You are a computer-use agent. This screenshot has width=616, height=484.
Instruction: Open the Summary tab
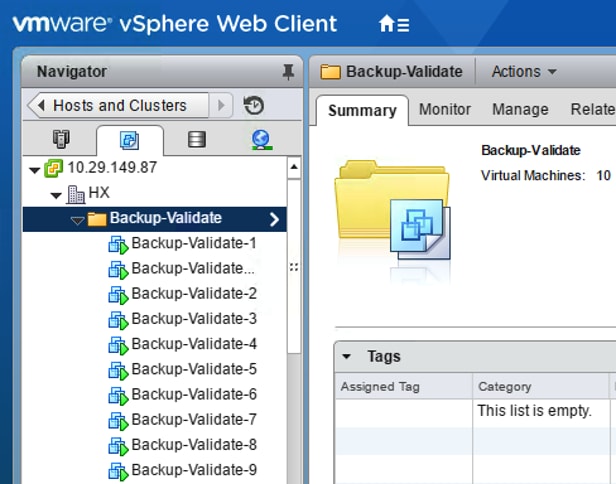coord(362,110)
